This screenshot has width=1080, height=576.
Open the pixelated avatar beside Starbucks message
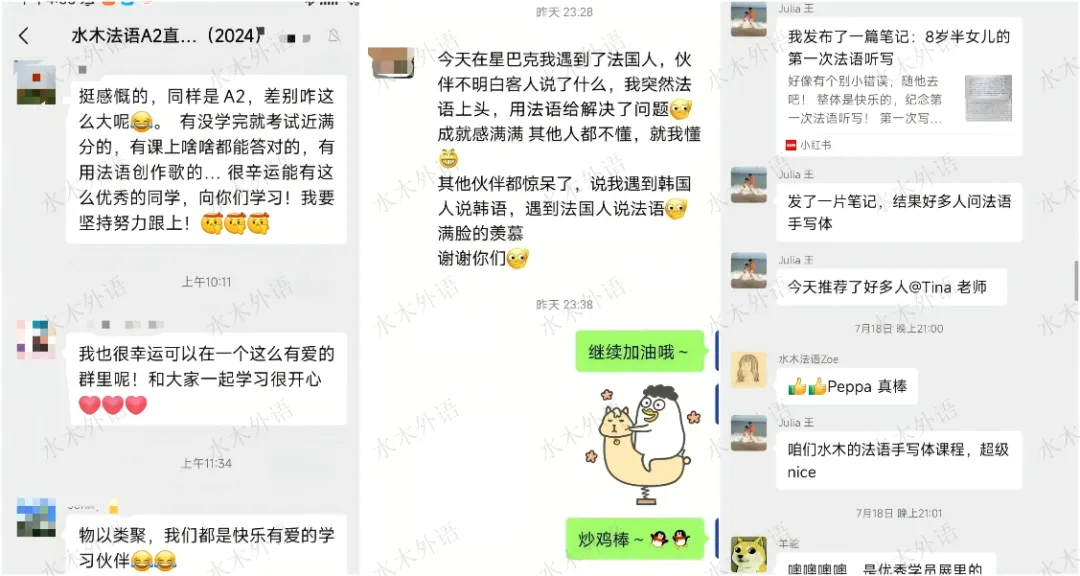(391, 63)
